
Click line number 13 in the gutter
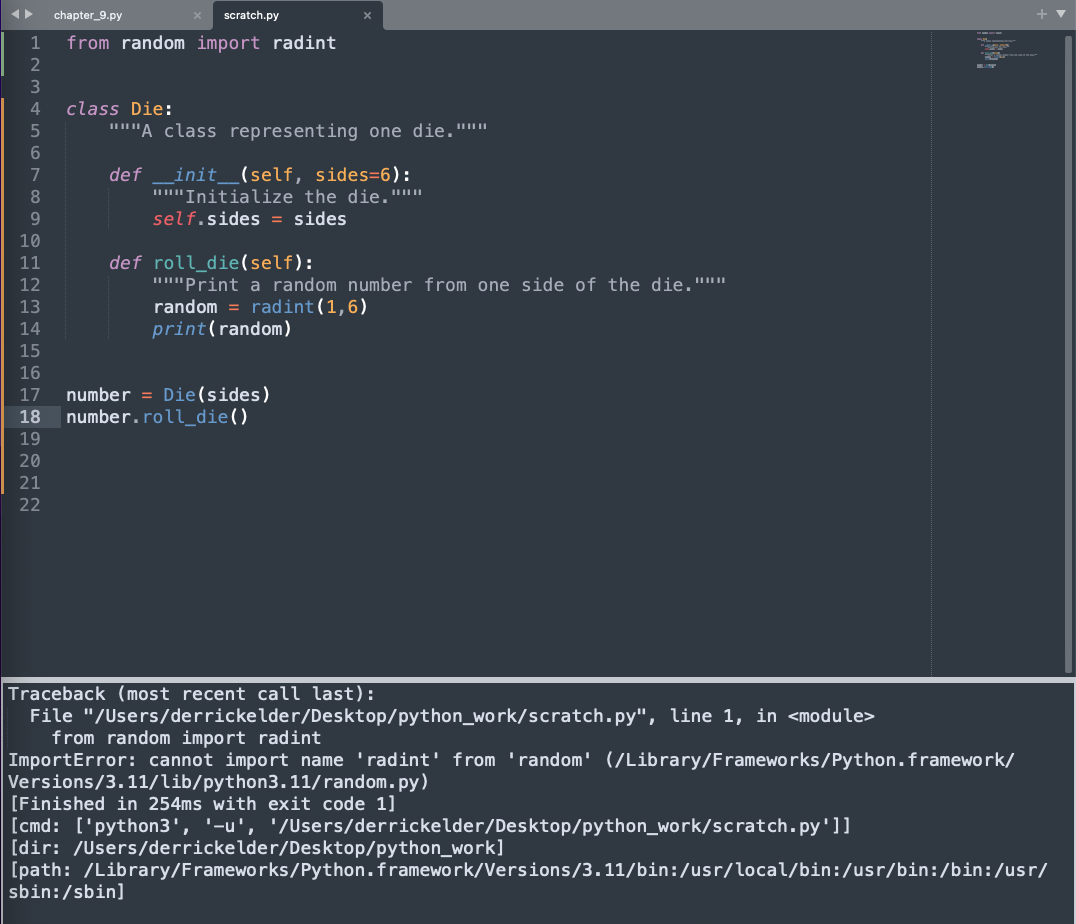pos(35,306)
